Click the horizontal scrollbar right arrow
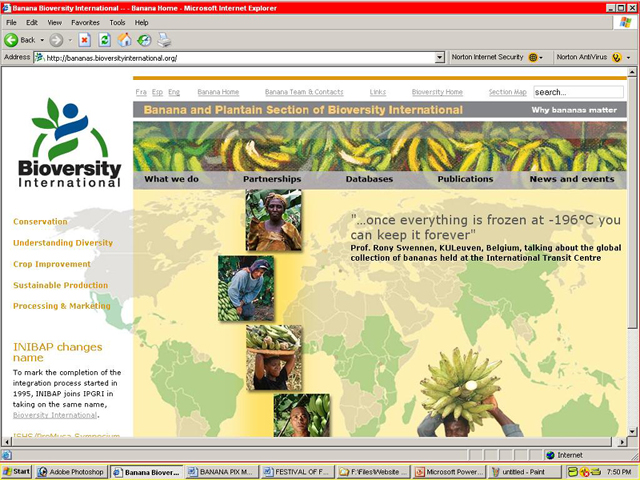 (622, 442)
